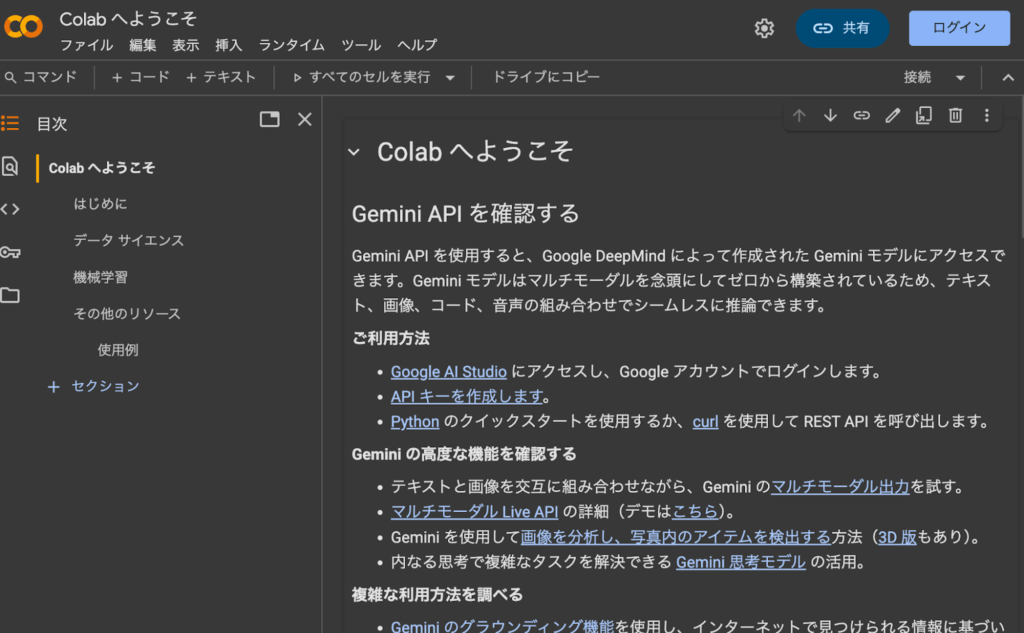
Task: Click the ログイン button
Action: click(959, 28)
